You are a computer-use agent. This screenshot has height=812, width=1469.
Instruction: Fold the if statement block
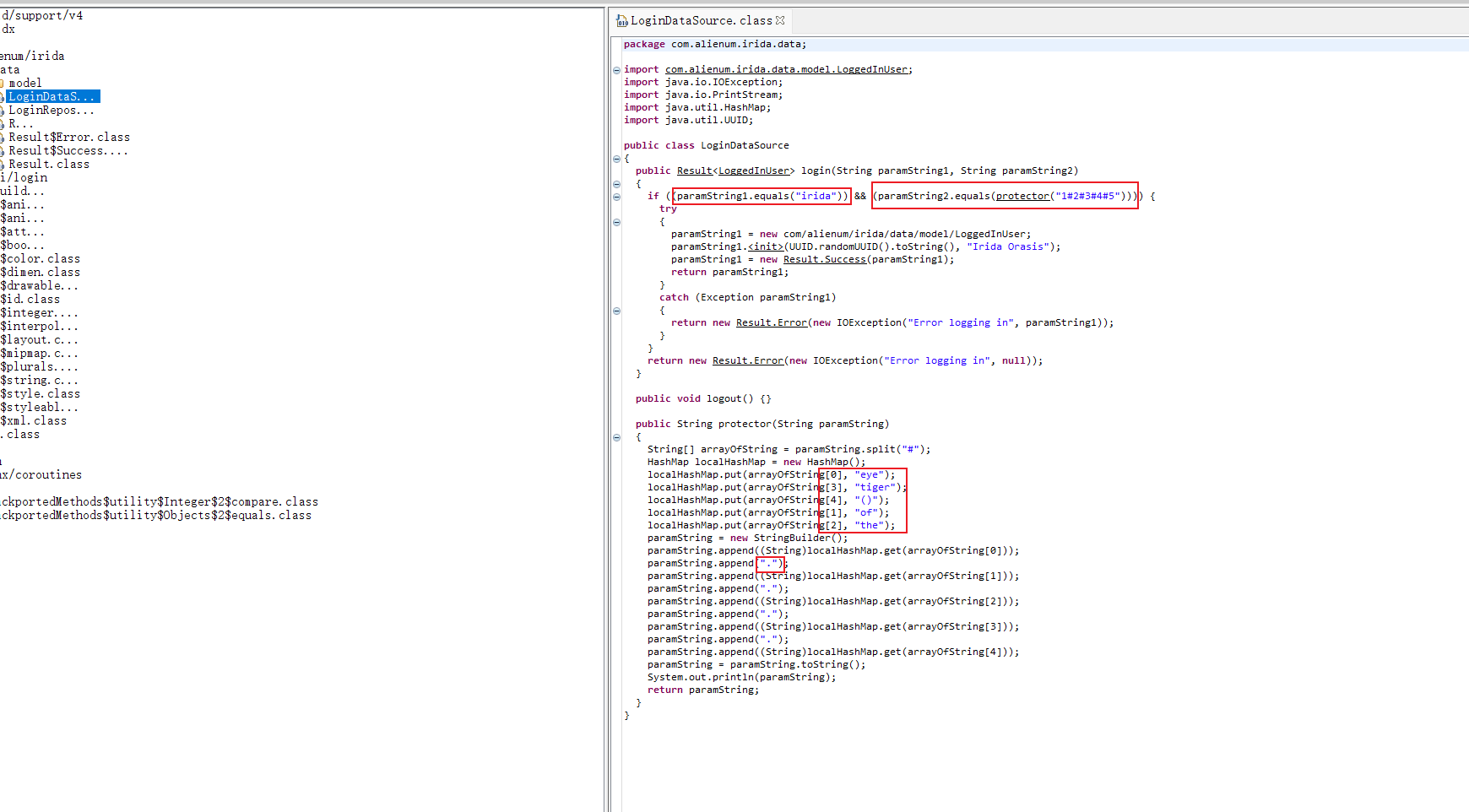pyautogui.click(x=616, y=197)
